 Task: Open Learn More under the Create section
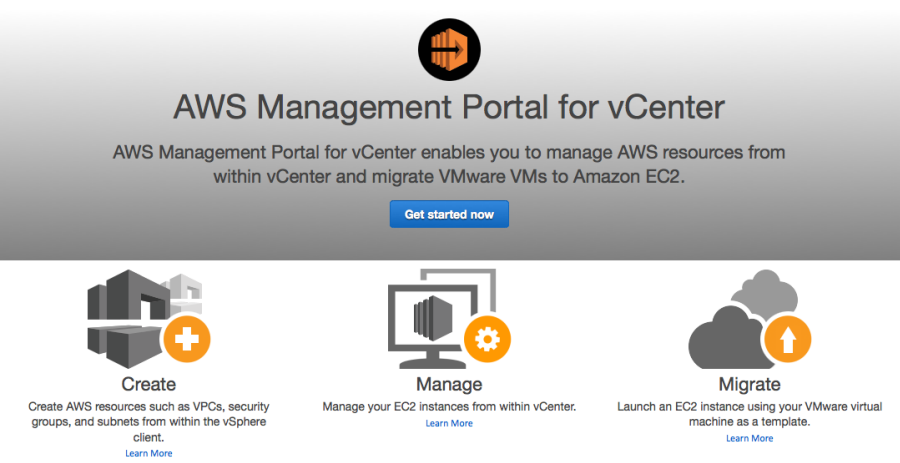point(148,453)
